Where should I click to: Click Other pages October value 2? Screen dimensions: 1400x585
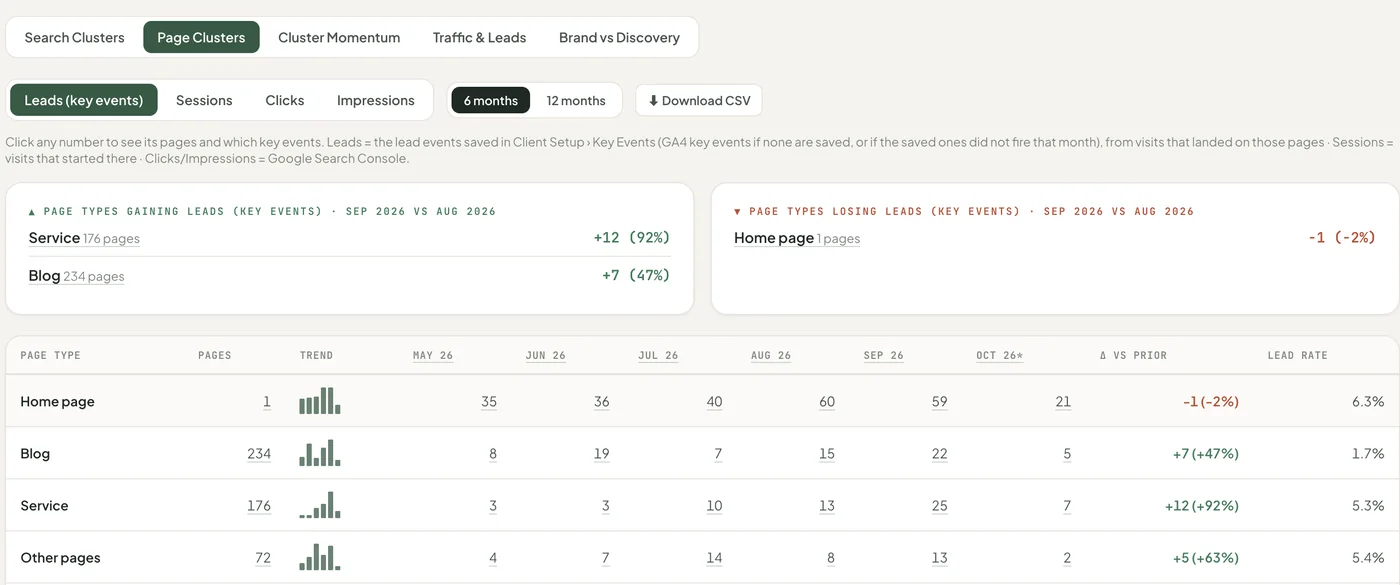[x=1067, y=558]
